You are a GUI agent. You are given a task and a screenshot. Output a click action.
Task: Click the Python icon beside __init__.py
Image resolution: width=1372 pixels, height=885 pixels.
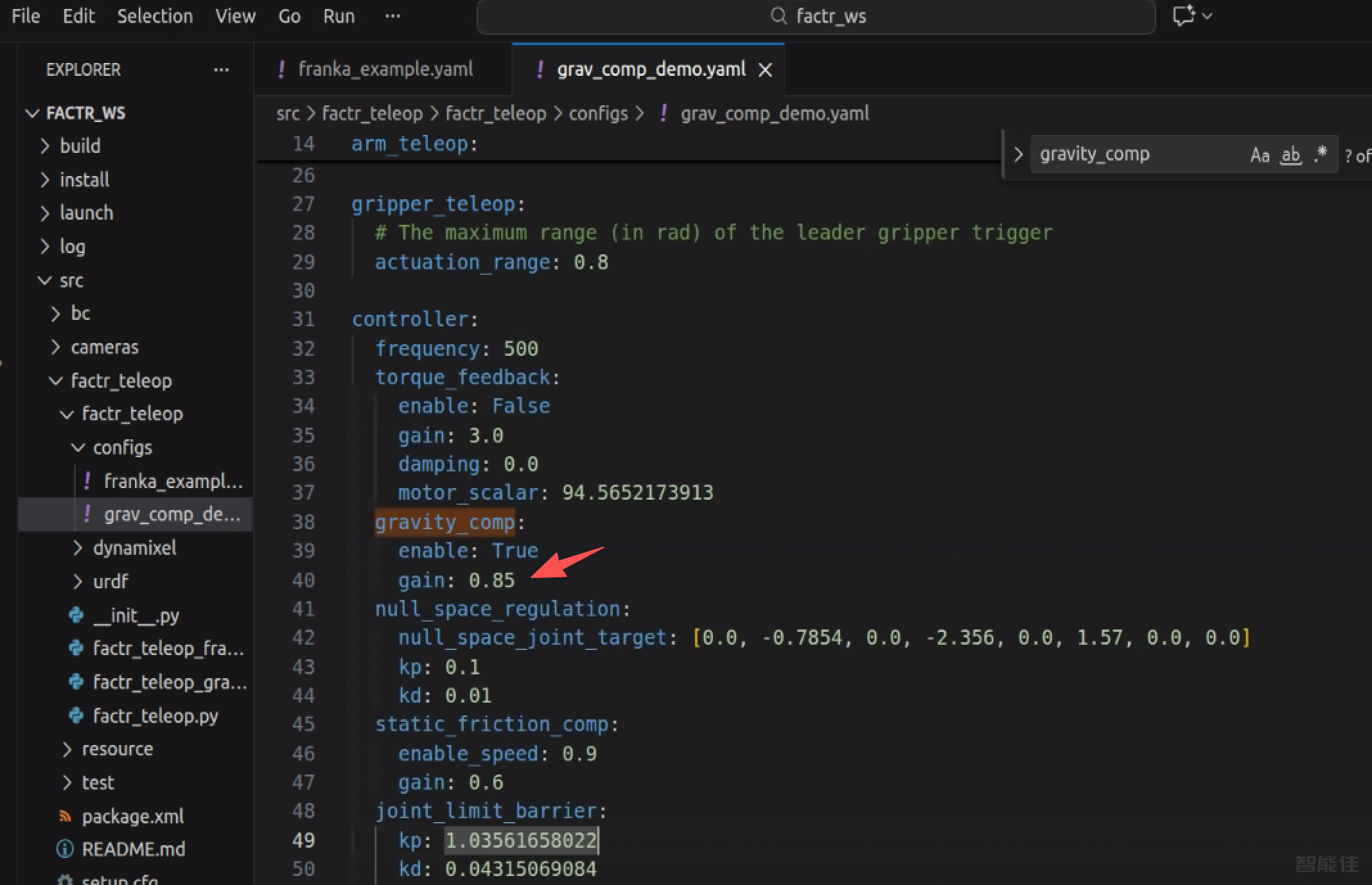[76, 615]
